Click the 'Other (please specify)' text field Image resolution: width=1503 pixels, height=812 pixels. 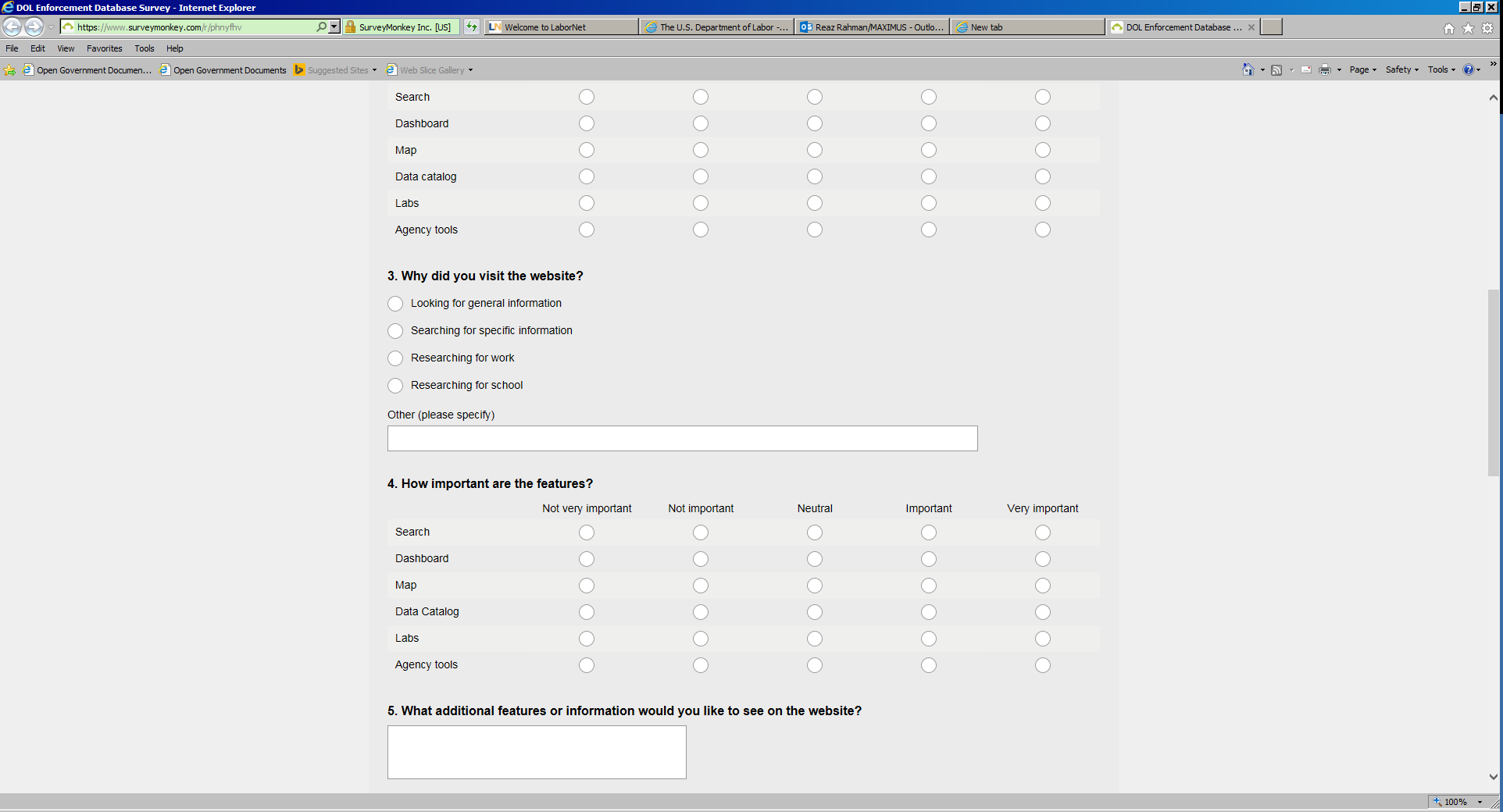pos(683,439)
